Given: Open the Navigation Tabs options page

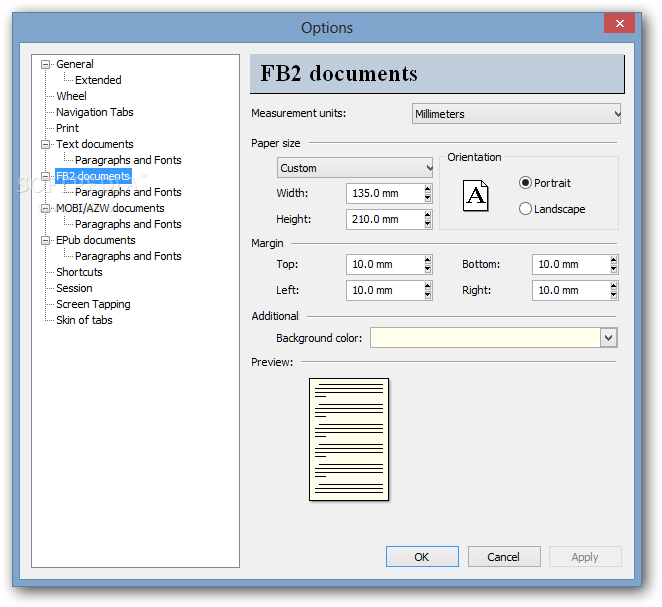Looking at the screenshot, I should tap(95, 112).
